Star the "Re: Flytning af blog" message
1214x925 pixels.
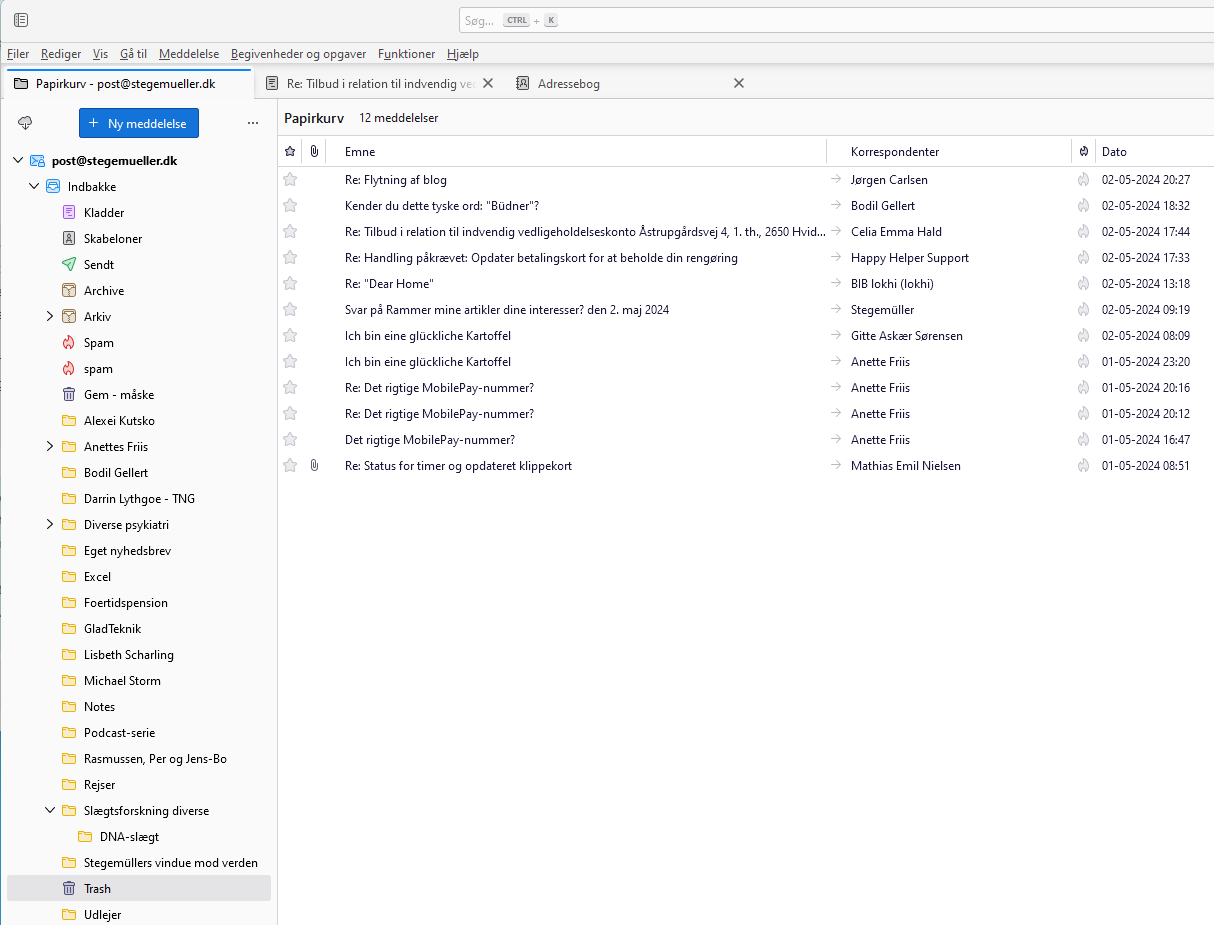[290, 180]
